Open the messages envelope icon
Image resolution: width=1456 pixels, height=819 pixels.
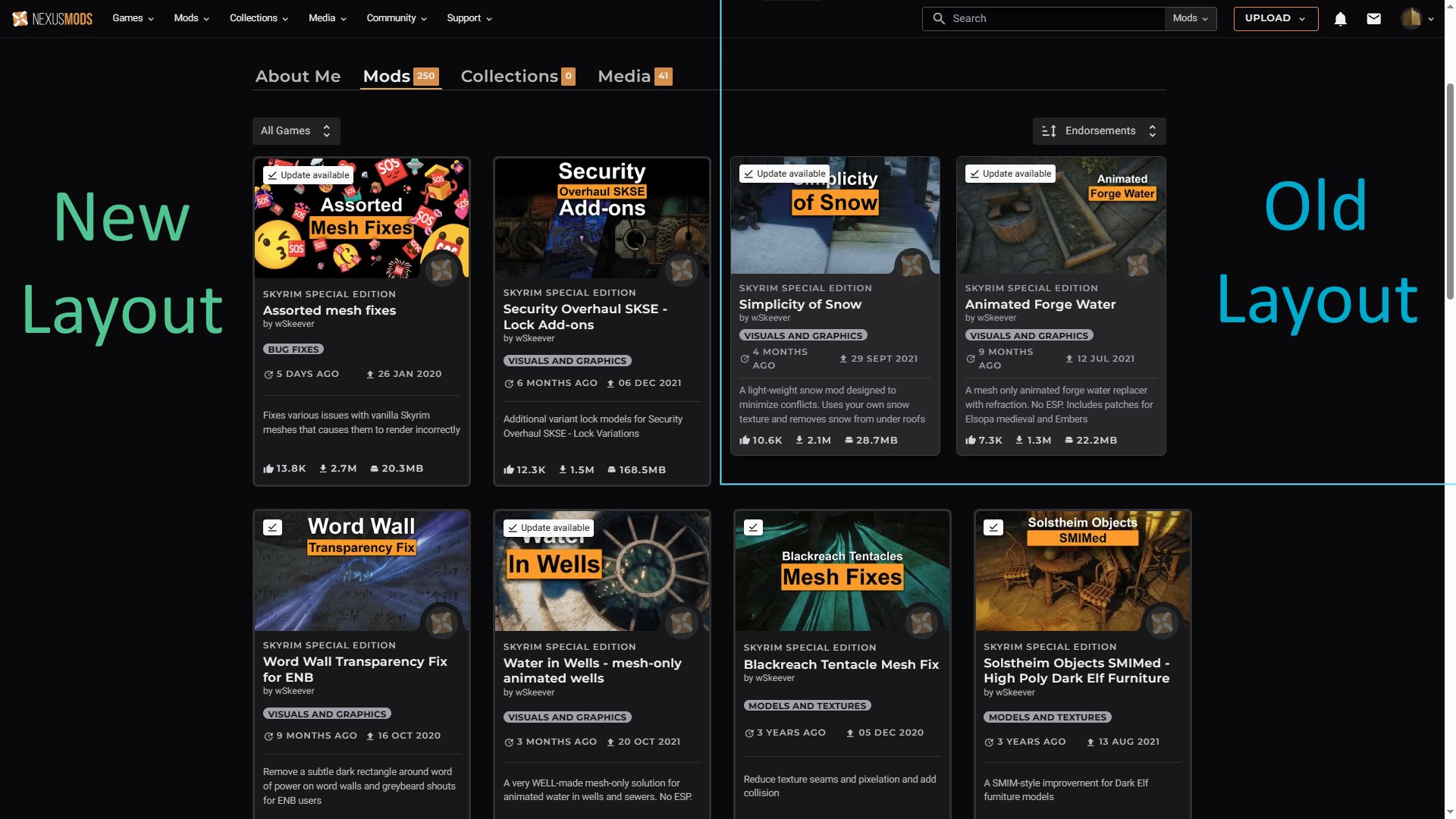click(1373, 19)
